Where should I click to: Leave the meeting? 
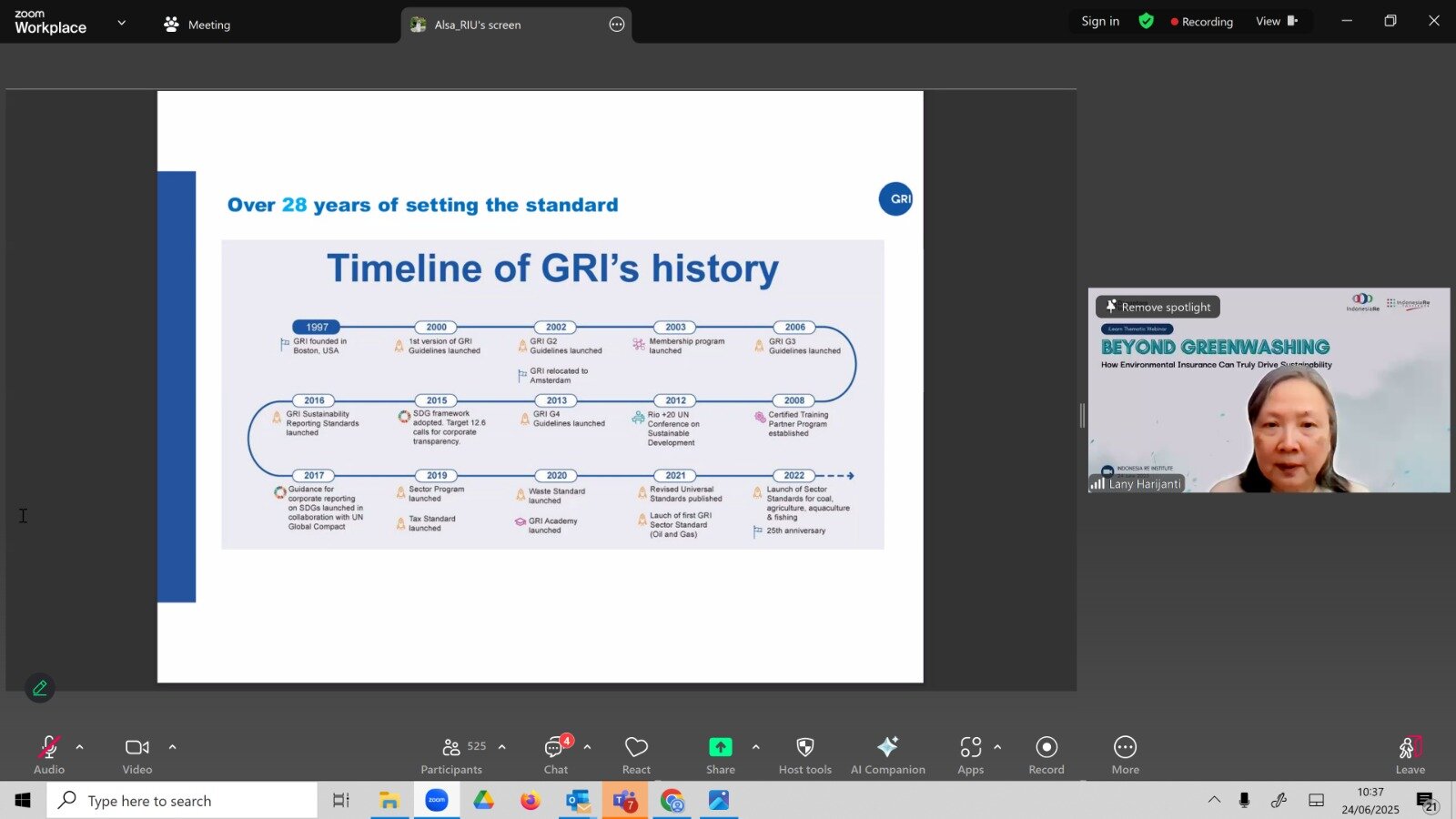coord(1410,755)
